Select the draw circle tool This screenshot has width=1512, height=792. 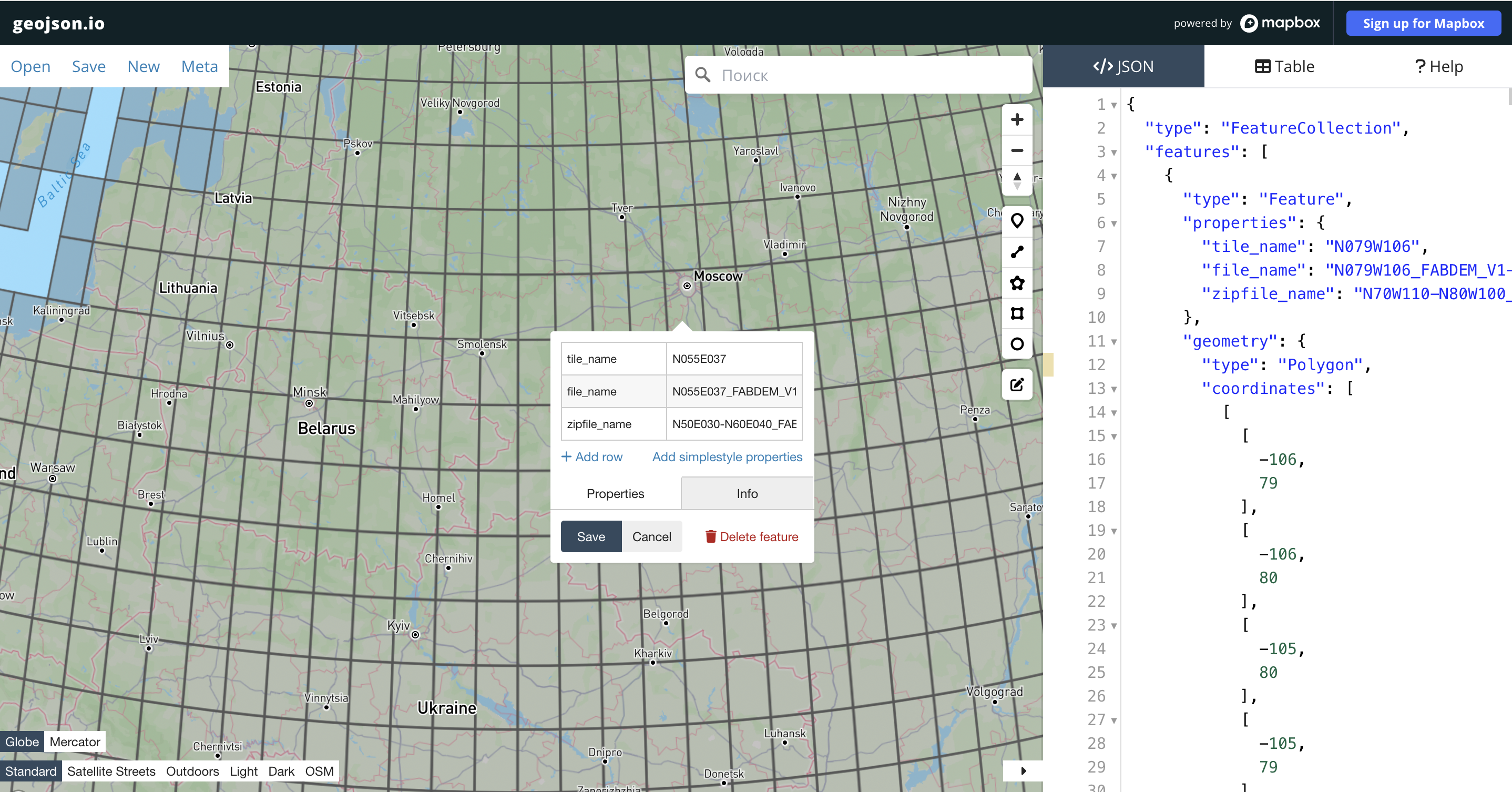1017,344
